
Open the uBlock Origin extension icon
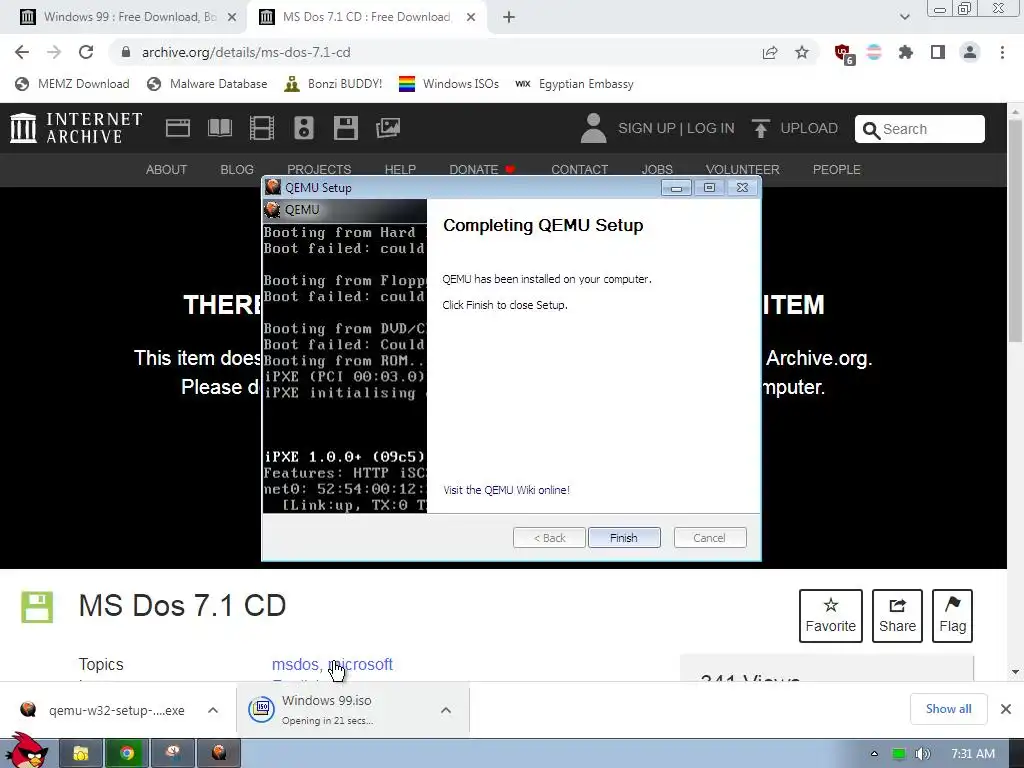(x=843, y=54)
